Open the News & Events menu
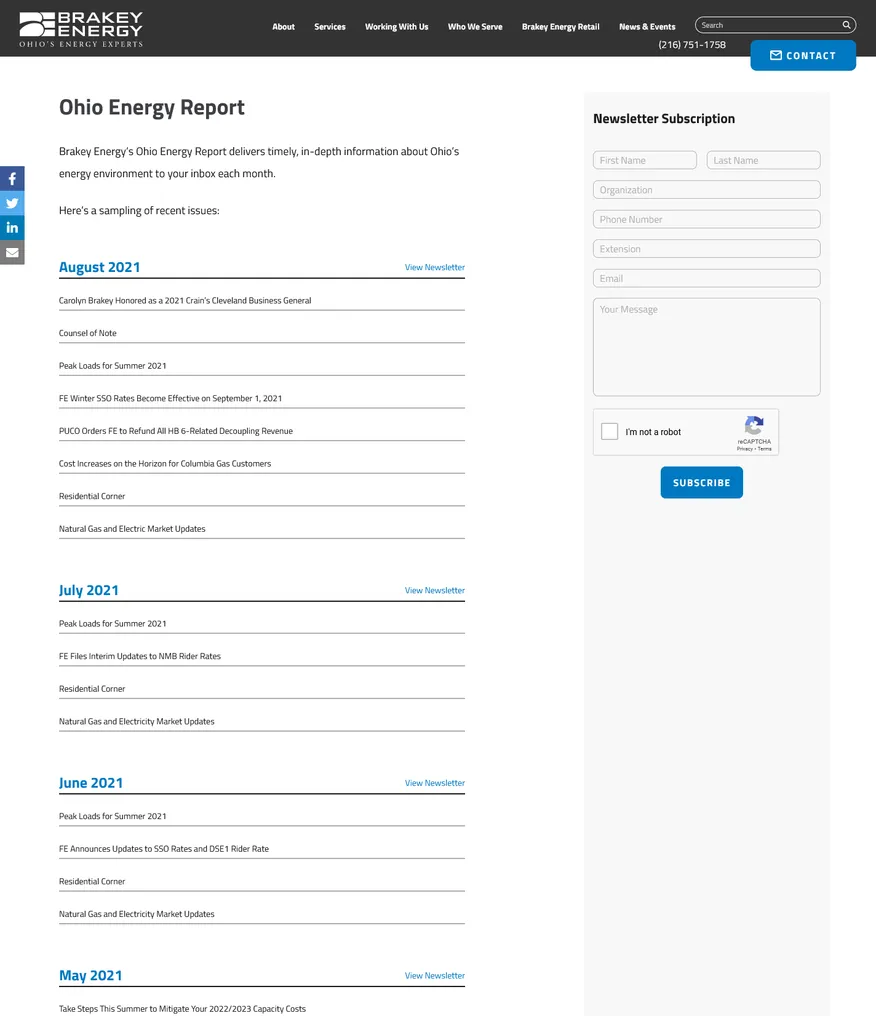The height and width of the screenshot is (1016, 876). (x=647, y=27)
